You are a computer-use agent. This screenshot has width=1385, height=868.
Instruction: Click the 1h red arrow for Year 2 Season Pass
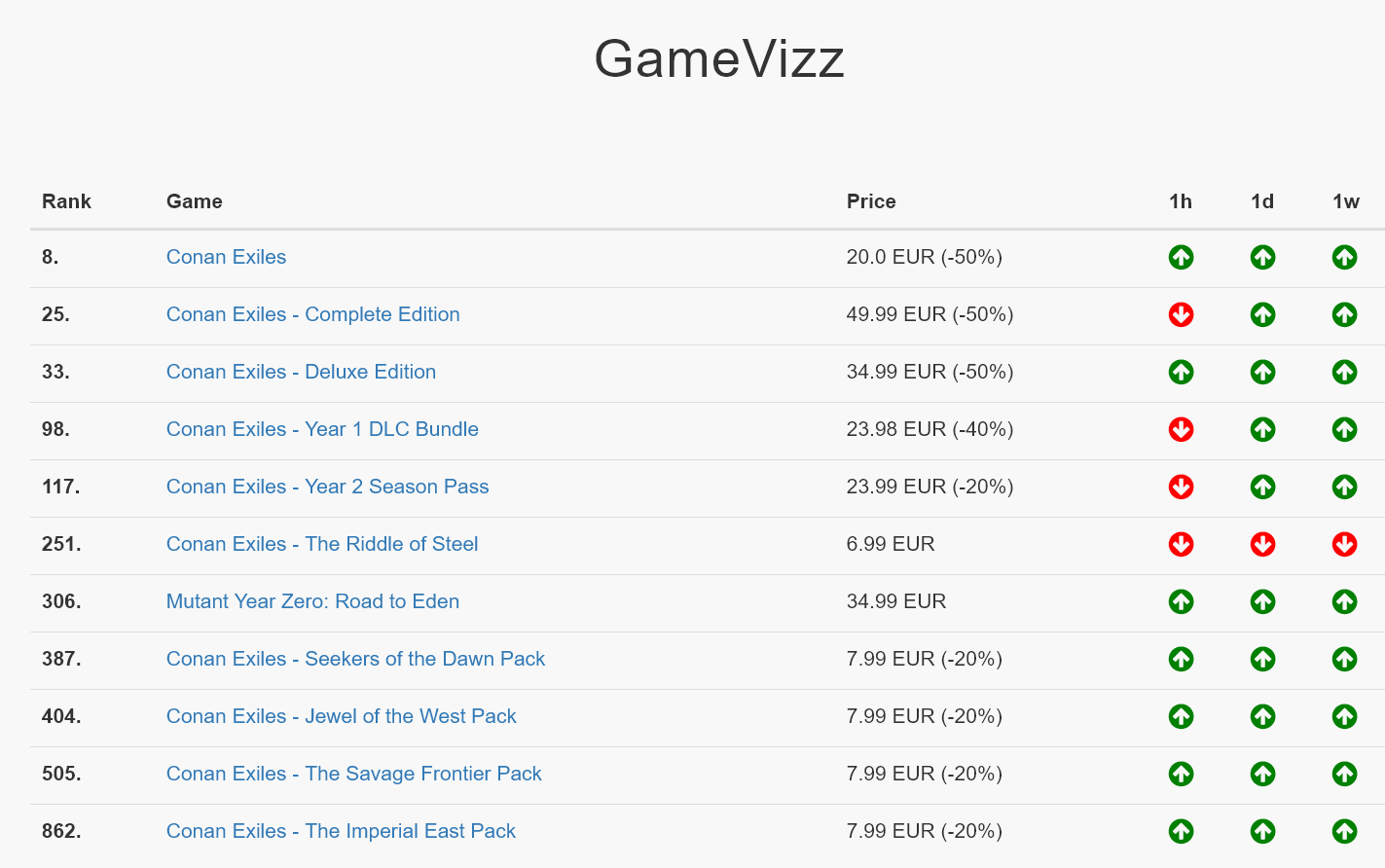(1181, 488)
